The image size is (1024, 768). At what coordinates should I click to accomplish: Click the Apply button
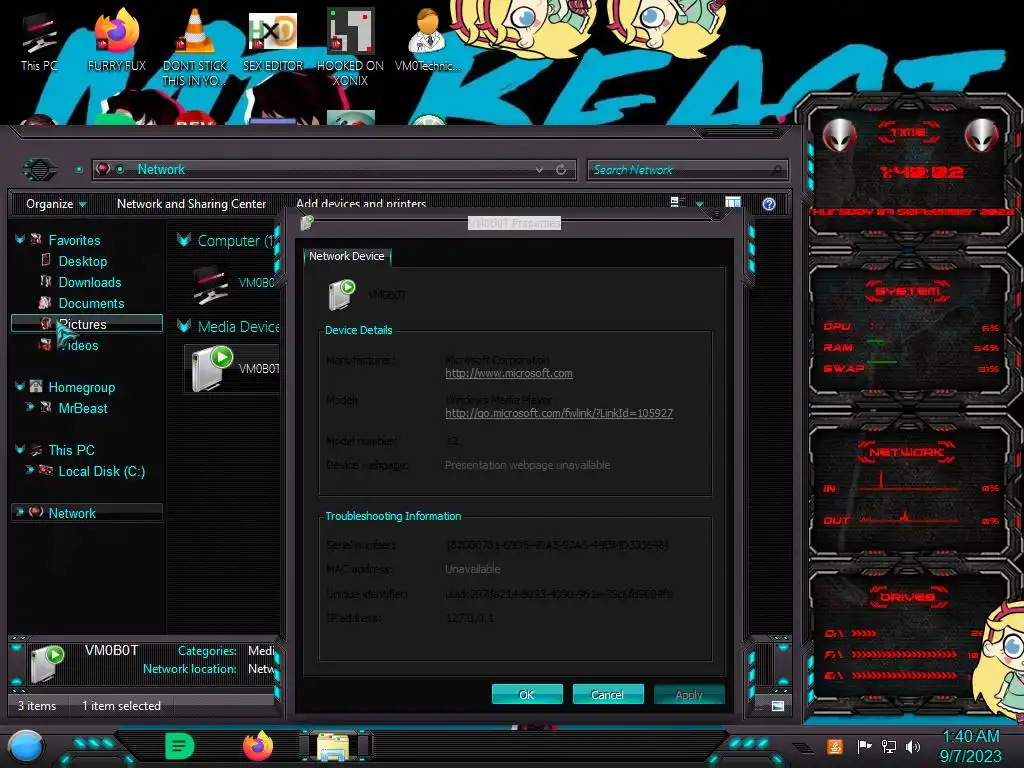pyautogui.click(x=689, y=694)
